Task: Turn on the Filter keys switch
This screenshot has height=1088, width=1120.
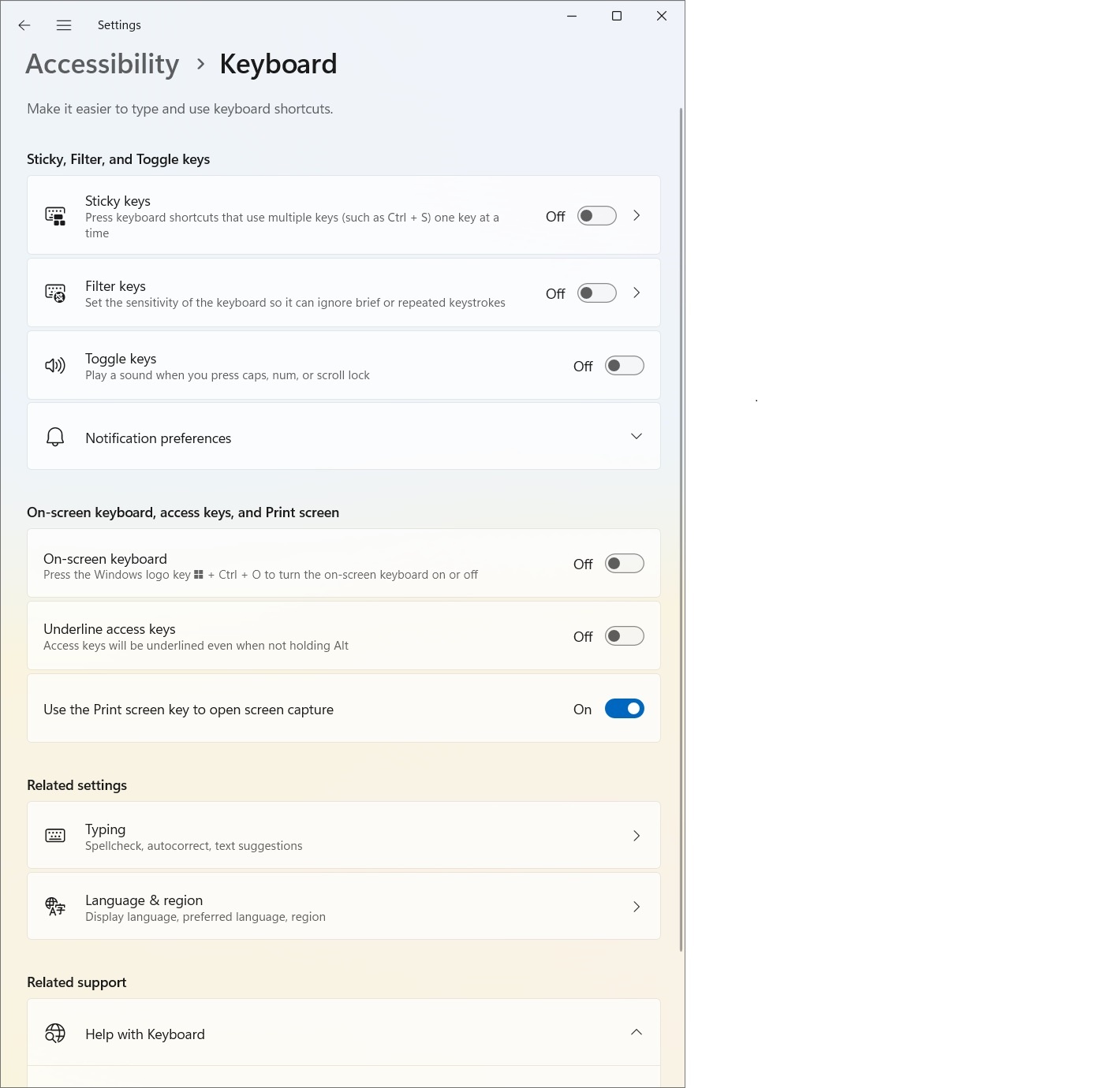Action: 597,293
